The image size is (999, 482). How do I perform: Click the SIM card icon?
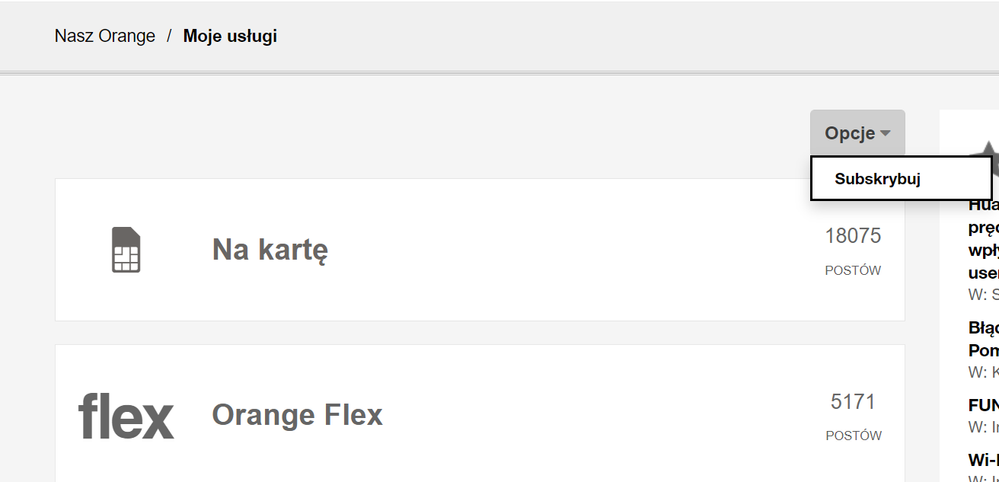(125, 250)
